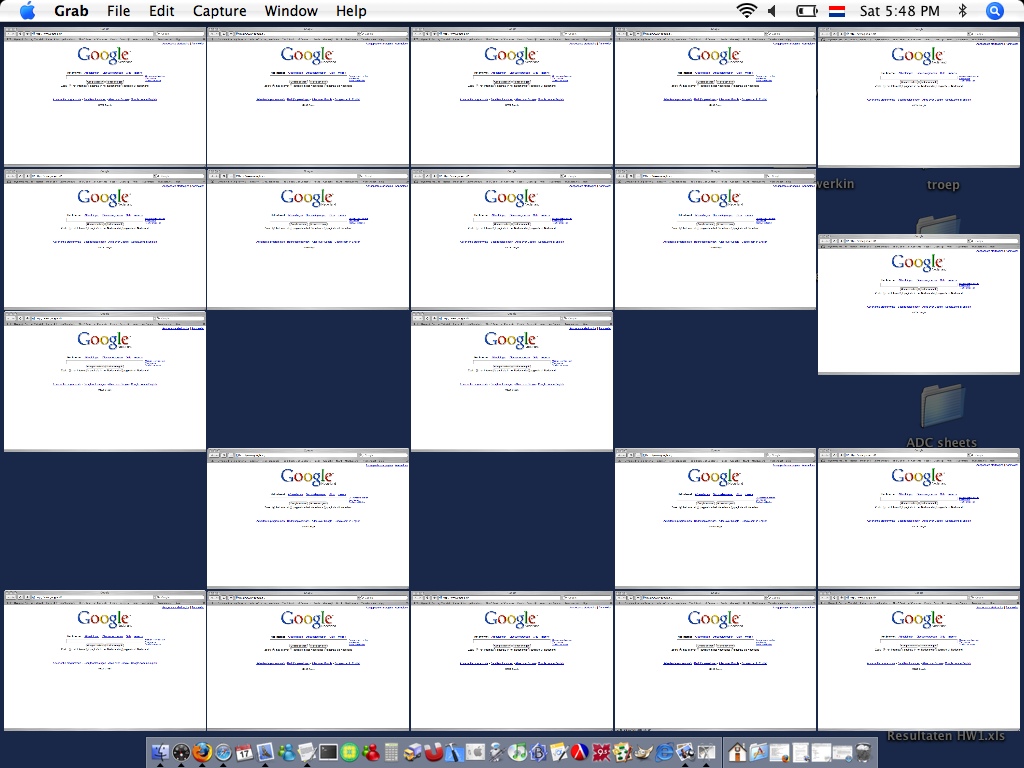The height and width of the screenshot is (768, 1024).
Task: Open the Apple menu
Action: 27,10
